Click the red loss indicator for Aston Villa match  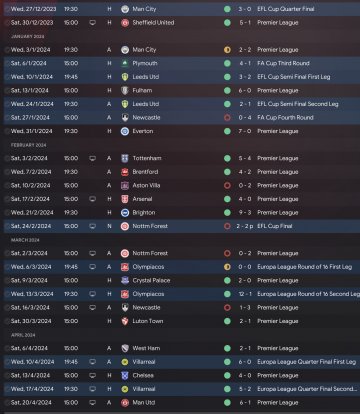pyautogui.click(x=227, y=185)
